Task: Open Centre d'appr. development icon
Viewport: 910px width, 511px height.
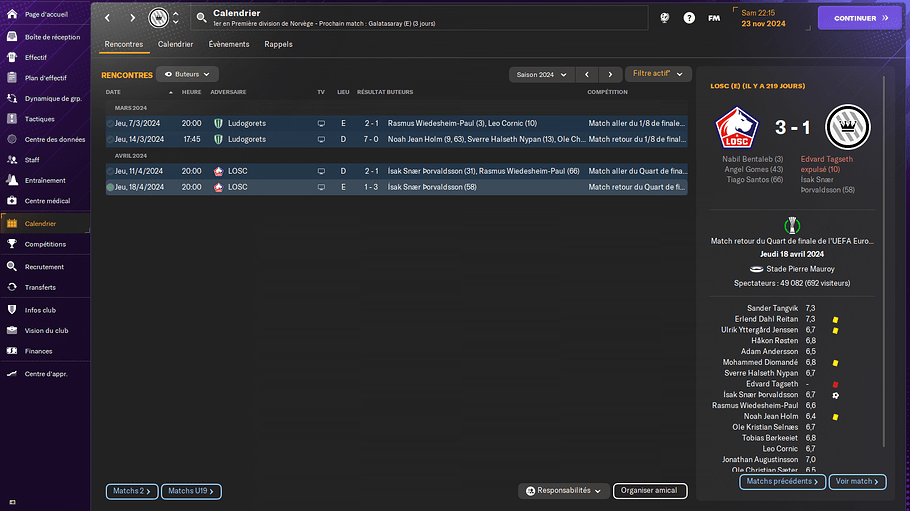Action: point(12,373)
